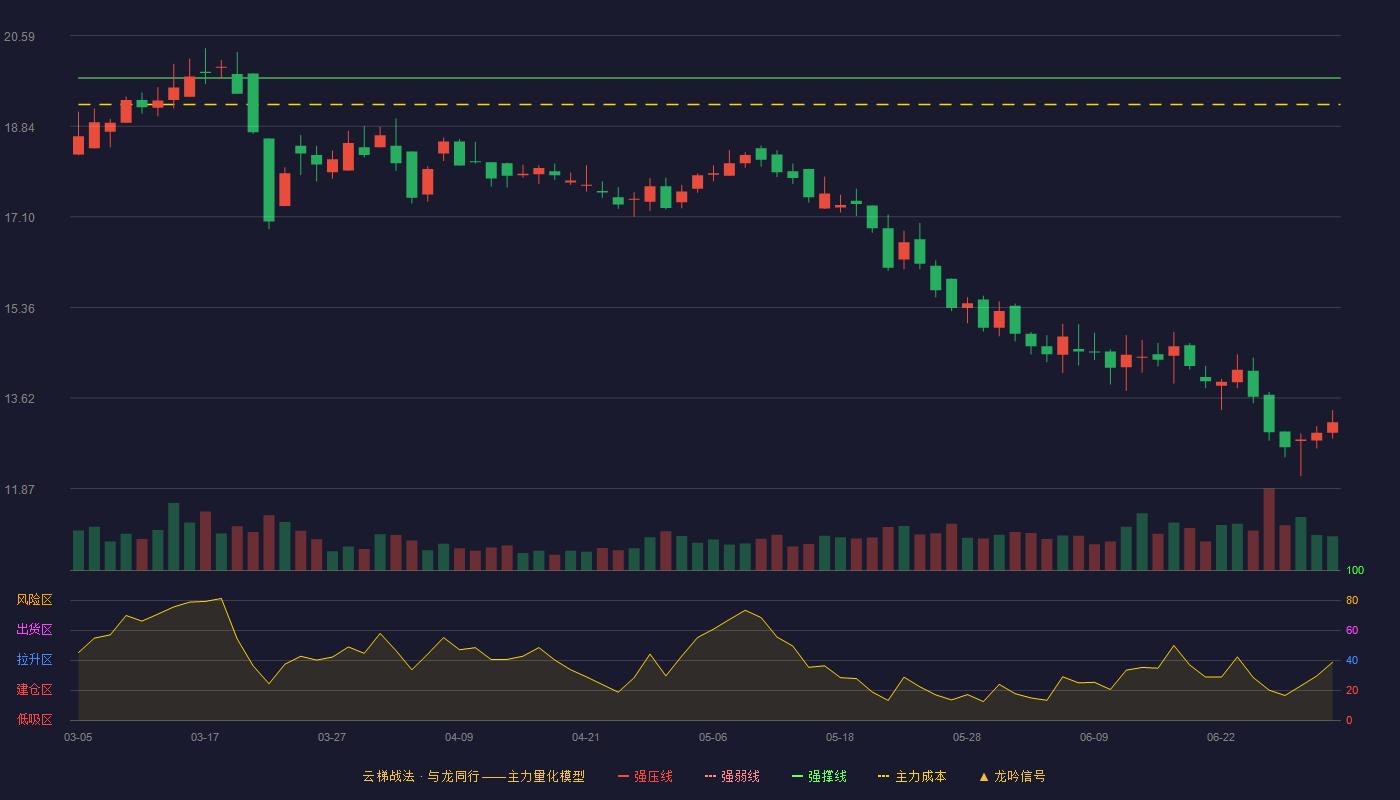The height and width of the screenshot is (800, 1400).
Task: Click the 04-21 date label
Action: coord(586,737)
